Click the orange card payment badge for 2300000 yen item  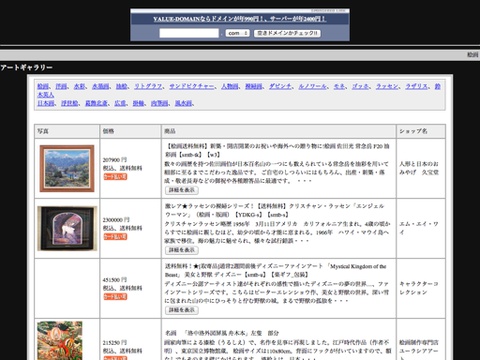point(115,237)
